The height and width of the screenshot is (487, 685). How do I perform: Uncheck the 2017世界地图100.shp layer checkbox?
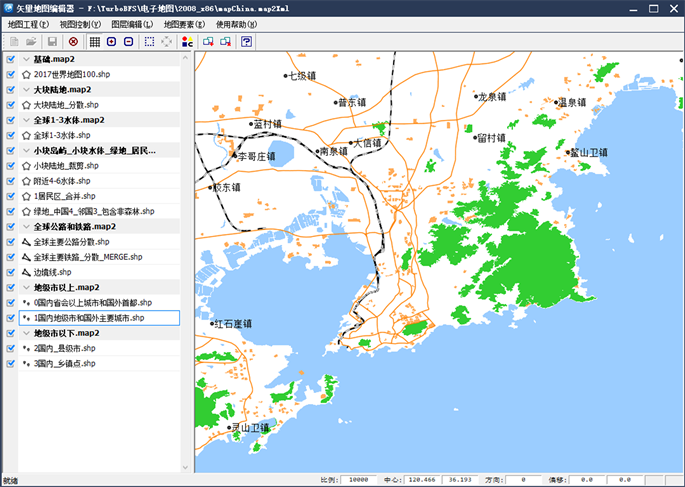10,74
